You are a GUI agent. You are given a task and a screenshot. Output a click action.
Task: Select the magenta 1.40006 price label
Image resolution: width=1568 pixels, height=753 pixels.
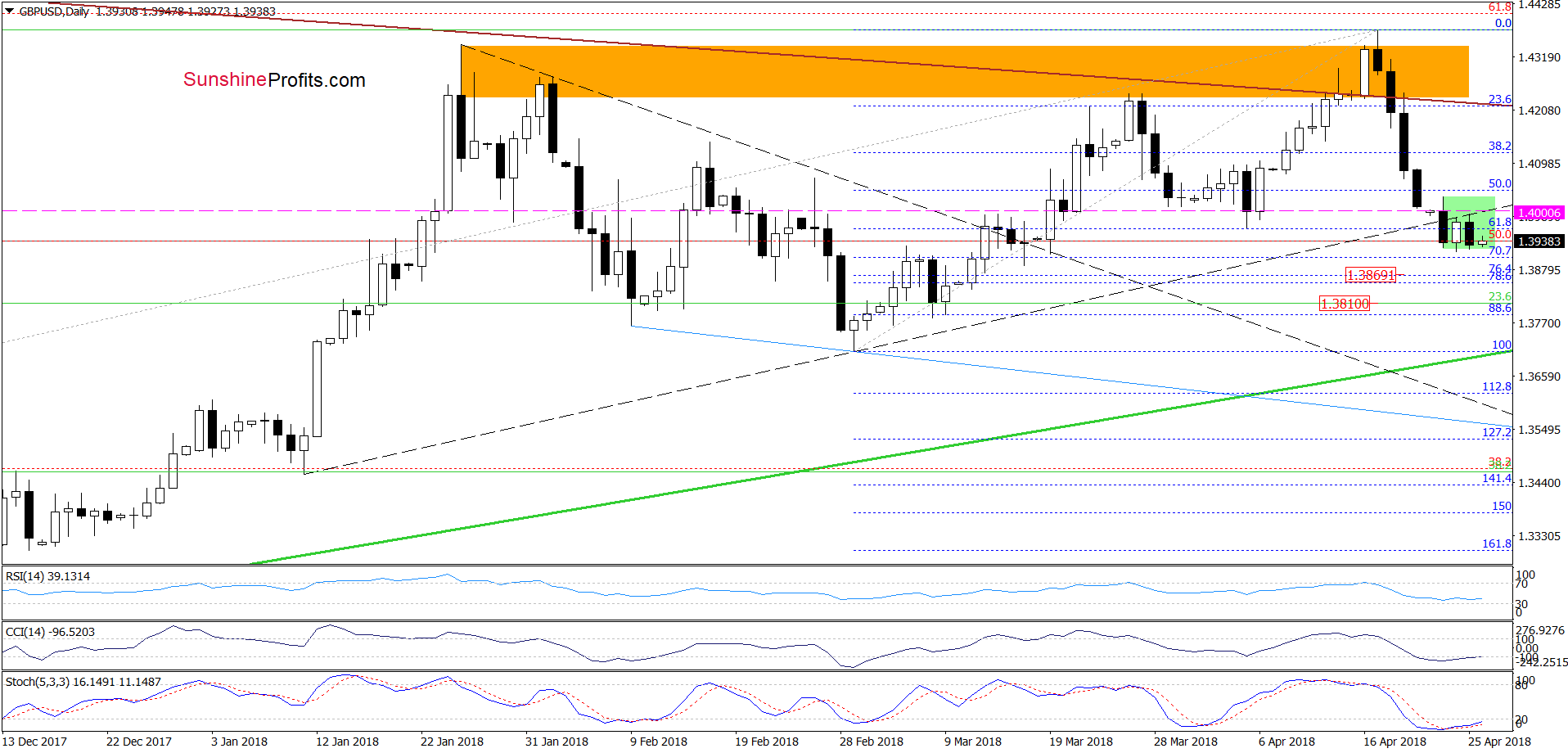point(1539,213)
